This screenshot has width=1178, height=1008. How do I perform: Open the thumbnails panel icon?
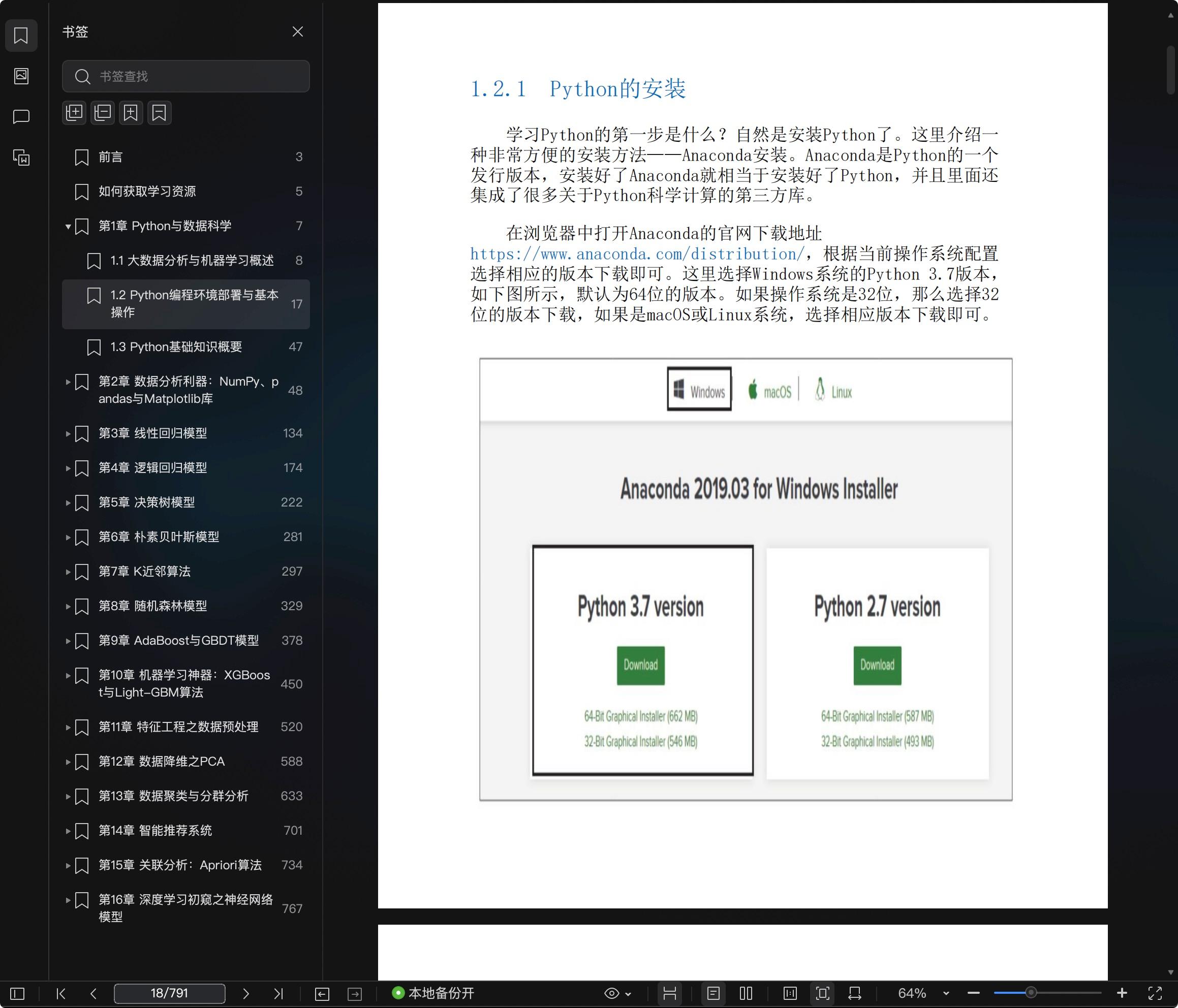click(x=21, y=76)
